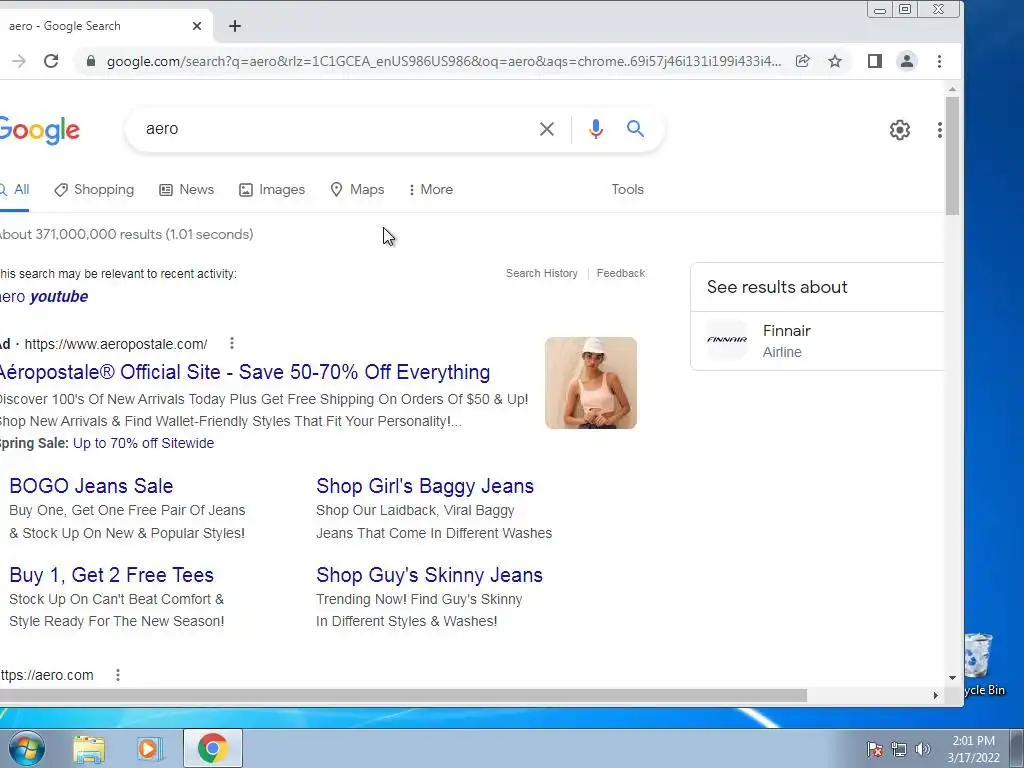This screenshot has height=768, width=1024.
Task: Open ad options next to aeropostale.com
Action: pyautogui.click(x=232, y=343)
